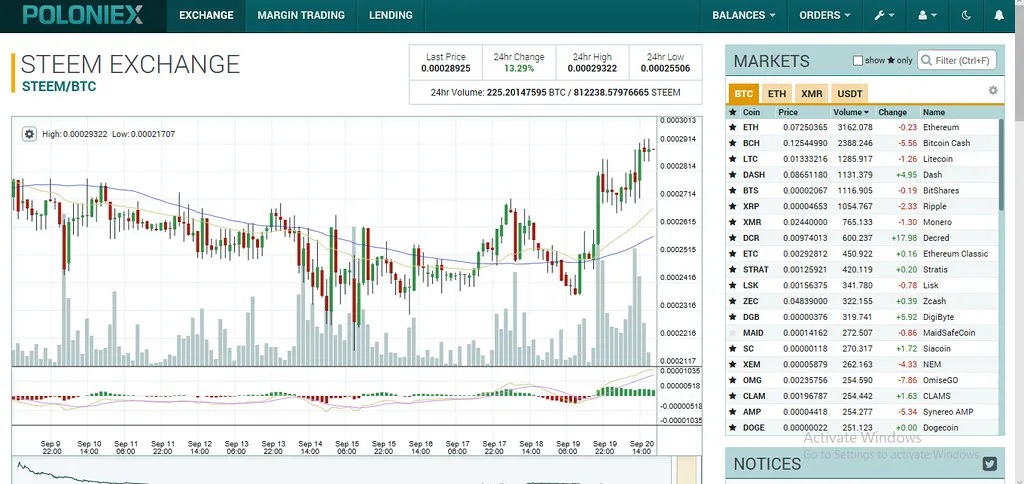Image resolution: width=1024 pixels, height=484 pixels.
Task: Open the user account menu
Action: (x=927, y=15)
